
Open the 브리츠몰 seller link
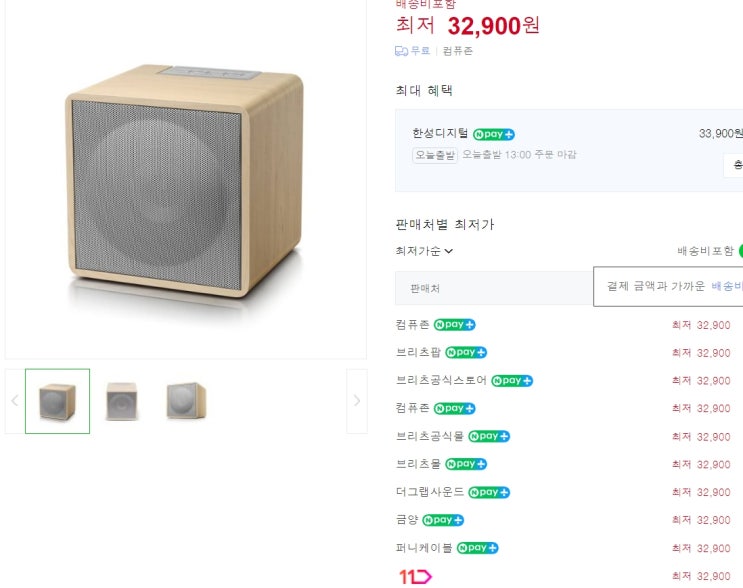pos(419,464)
